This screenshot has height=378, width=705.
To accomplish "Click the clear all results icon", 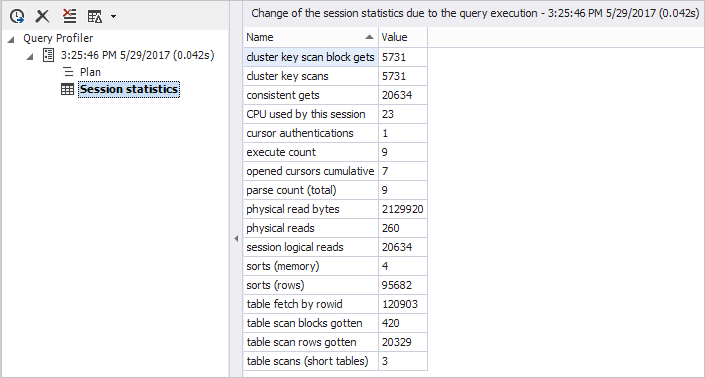I will tap(69, 16).
